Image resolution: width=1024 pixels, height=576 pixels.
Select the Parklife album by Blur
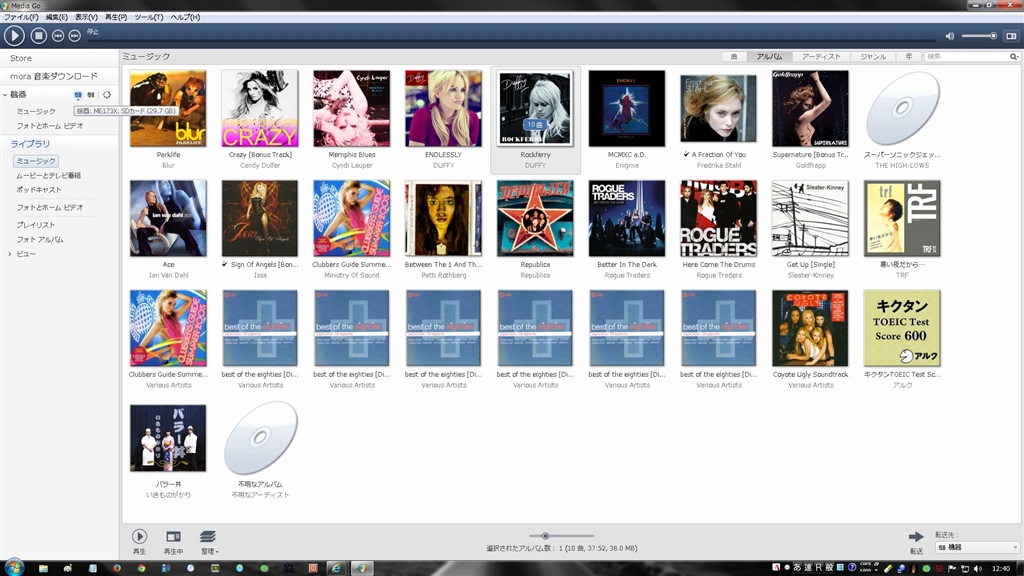[x=168, y=108]
